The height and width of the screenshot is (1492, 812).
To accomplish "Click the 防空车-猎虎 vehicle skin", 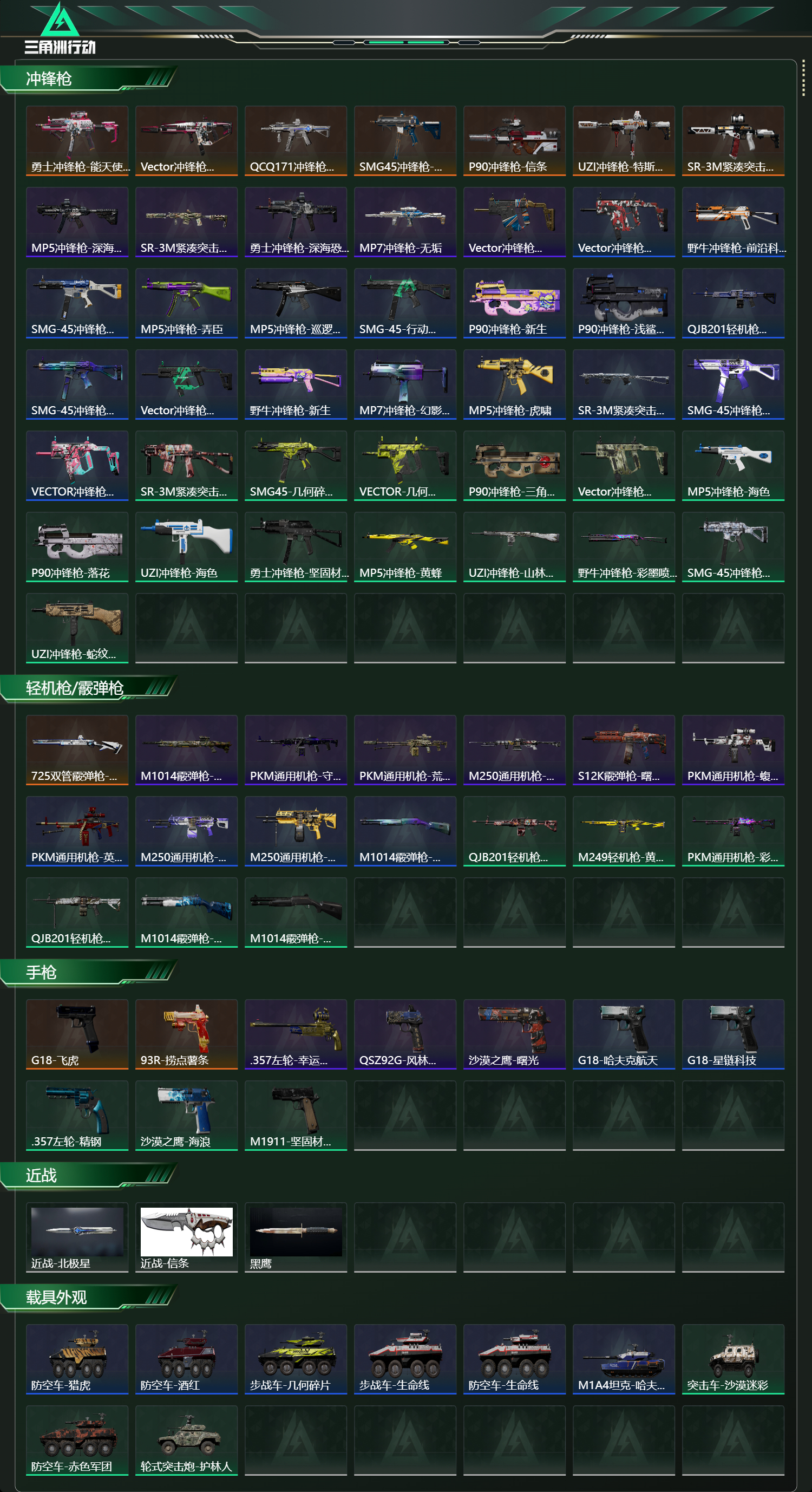I will pyautogui.click(x=77, y=1359).
